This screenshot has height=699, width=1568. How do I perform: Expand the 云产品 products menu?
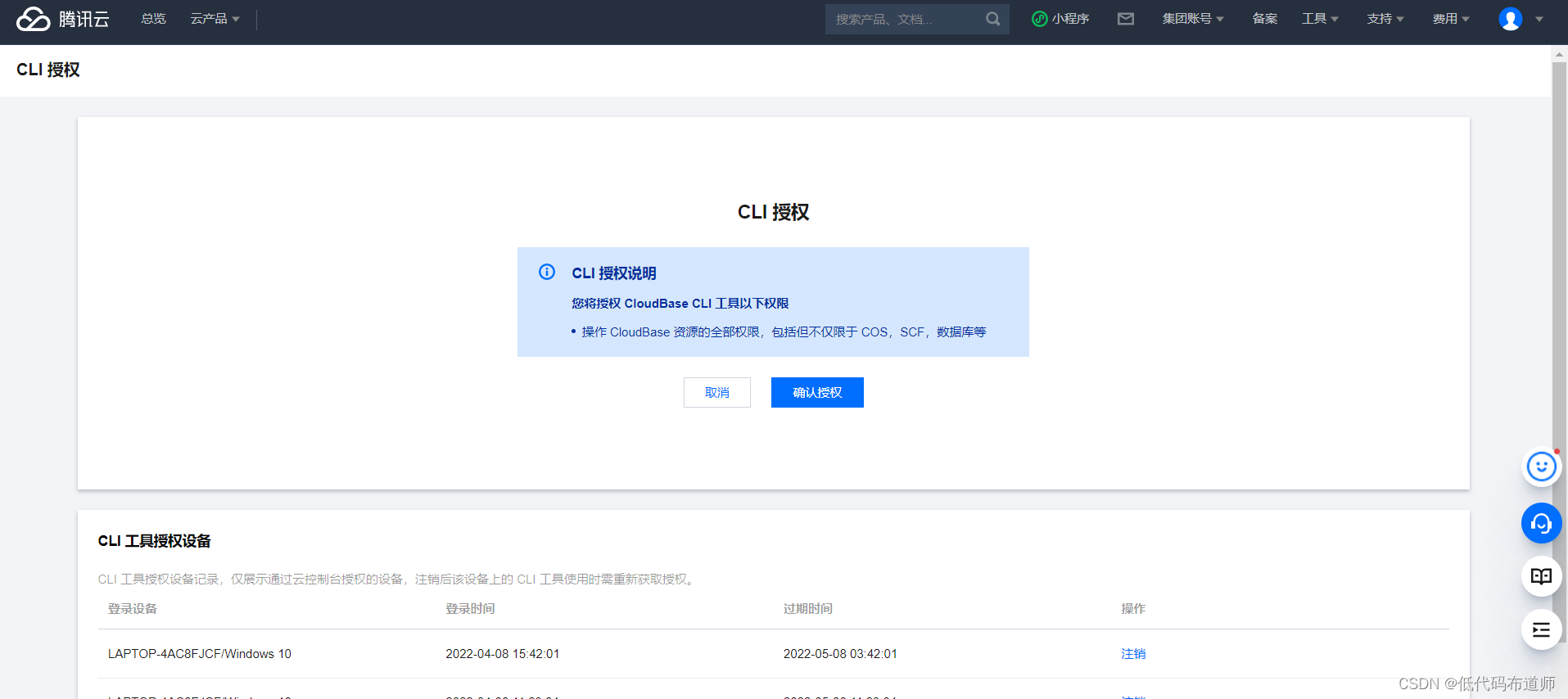(x=215, y=19)
